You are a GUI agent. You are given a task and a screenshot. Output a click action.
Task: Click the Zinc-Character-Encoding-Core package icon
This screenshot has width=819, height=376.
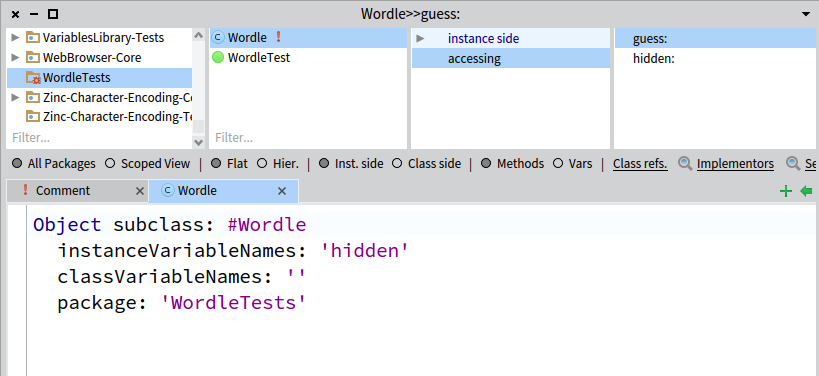[33, 97]
